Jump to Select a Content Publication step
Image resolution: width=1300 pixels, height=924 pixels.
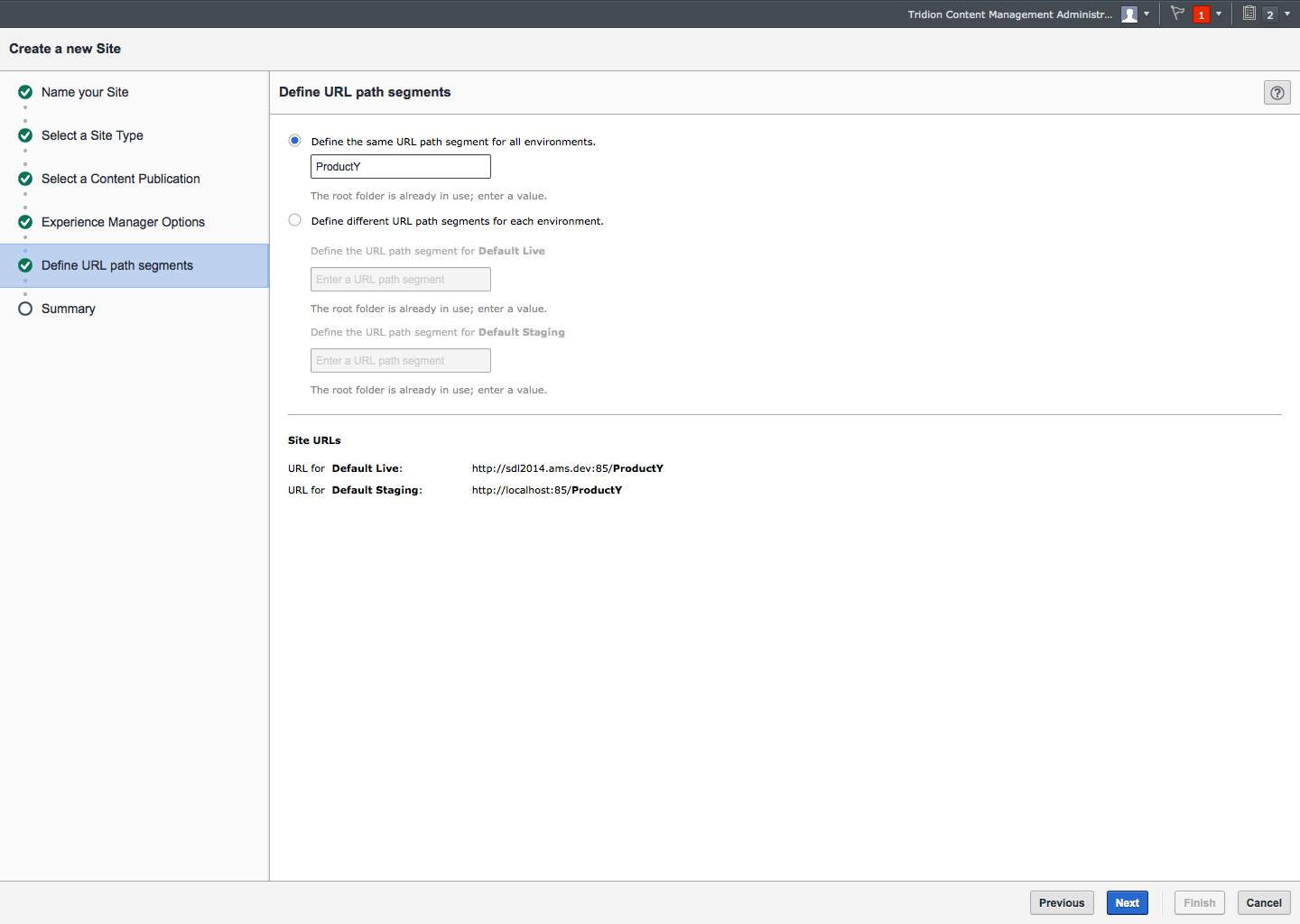pos(120,179)
